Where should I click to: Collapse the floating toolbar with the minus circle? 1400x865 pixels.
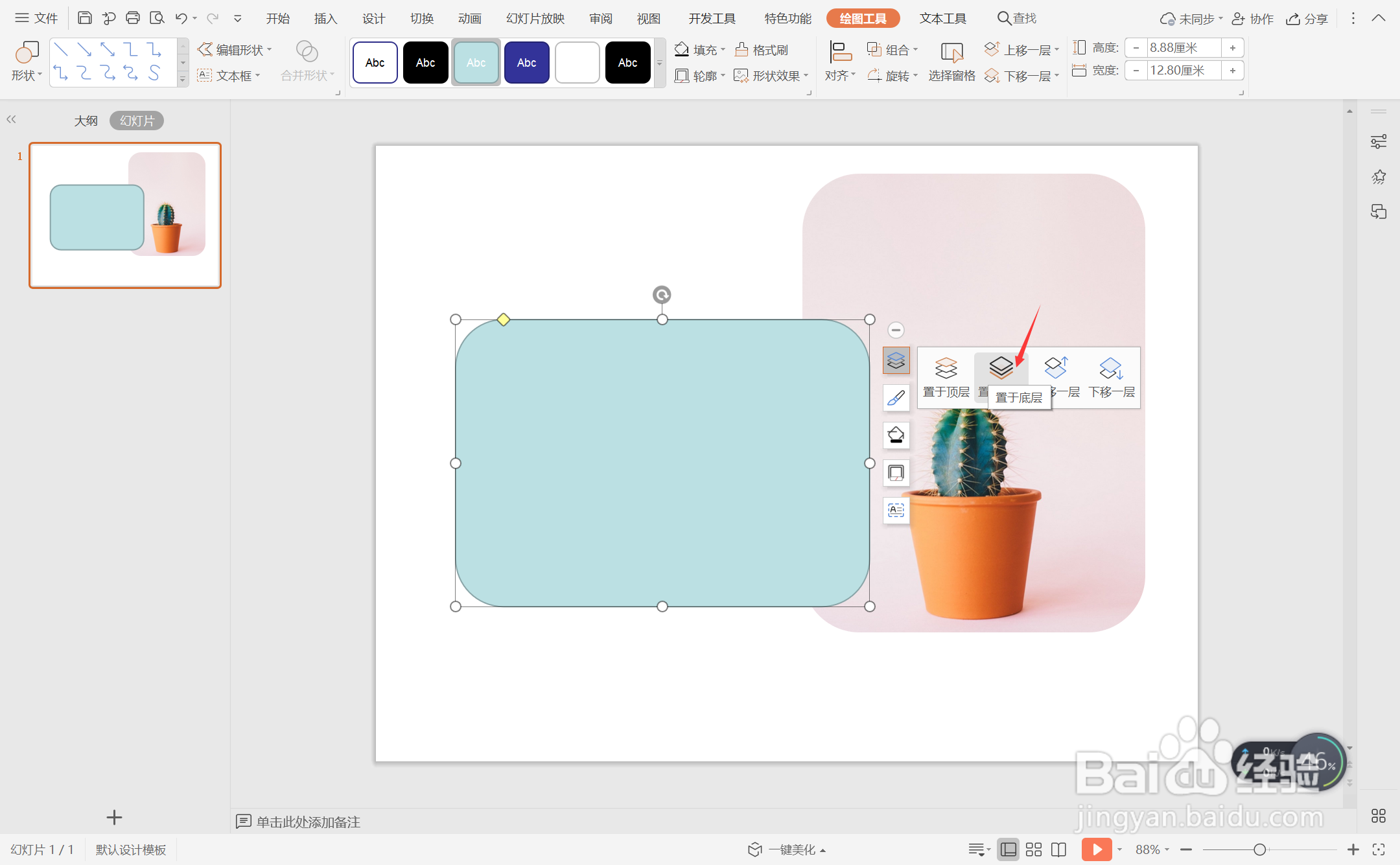tap(896, 330)
